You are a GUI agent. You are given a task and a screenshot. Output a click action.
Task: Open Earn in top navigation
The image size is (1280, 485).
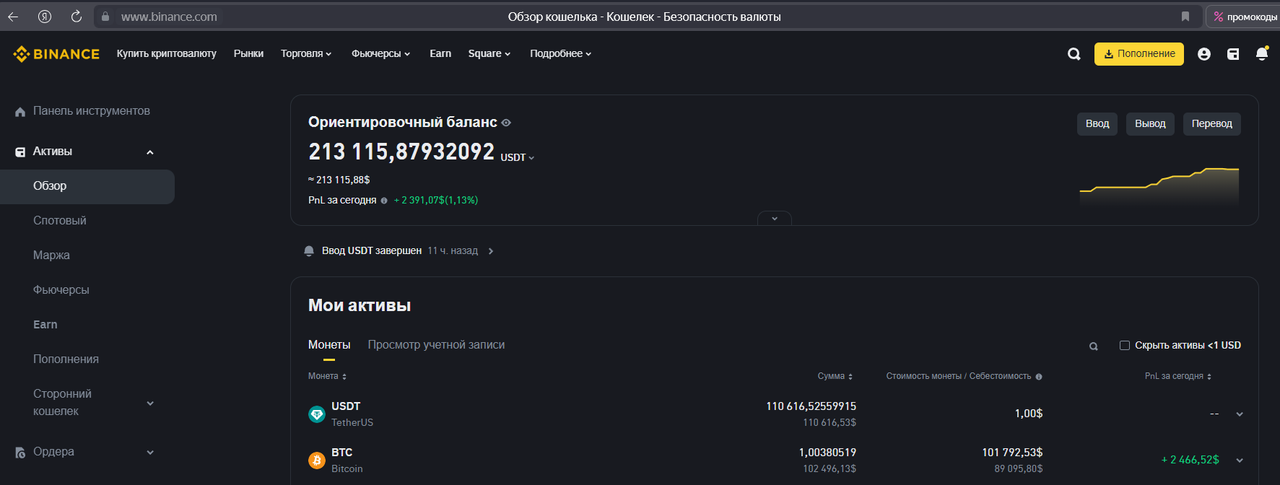(440, 54)
